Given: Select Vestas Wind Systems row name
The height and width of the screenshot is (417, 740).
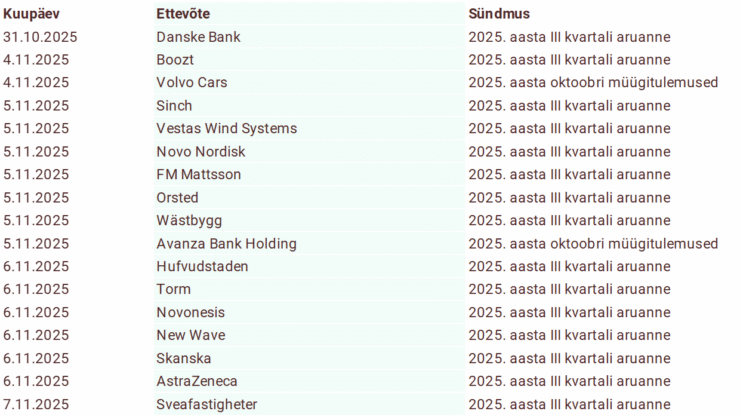Looking at the screenshot, I should click(x=226, y=129).
